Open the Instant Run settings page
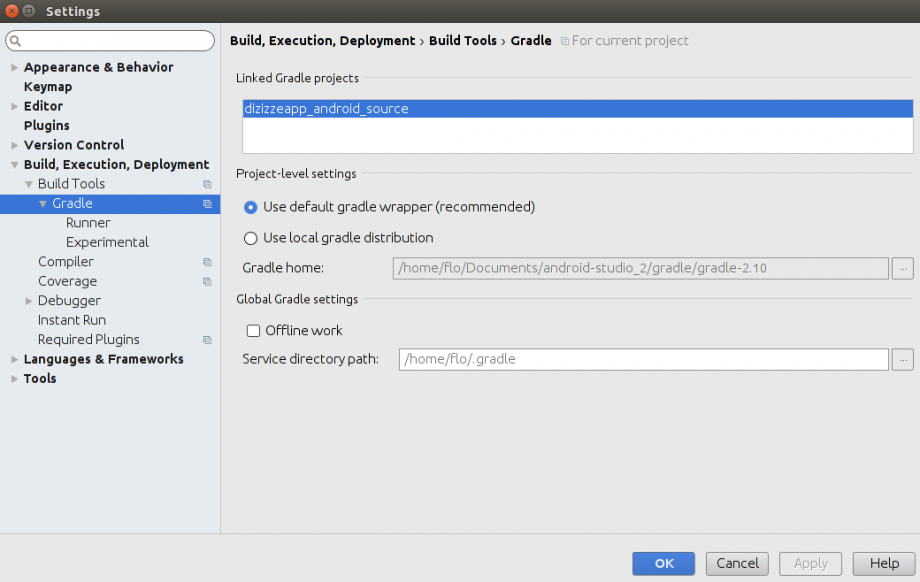 [72, 320]
